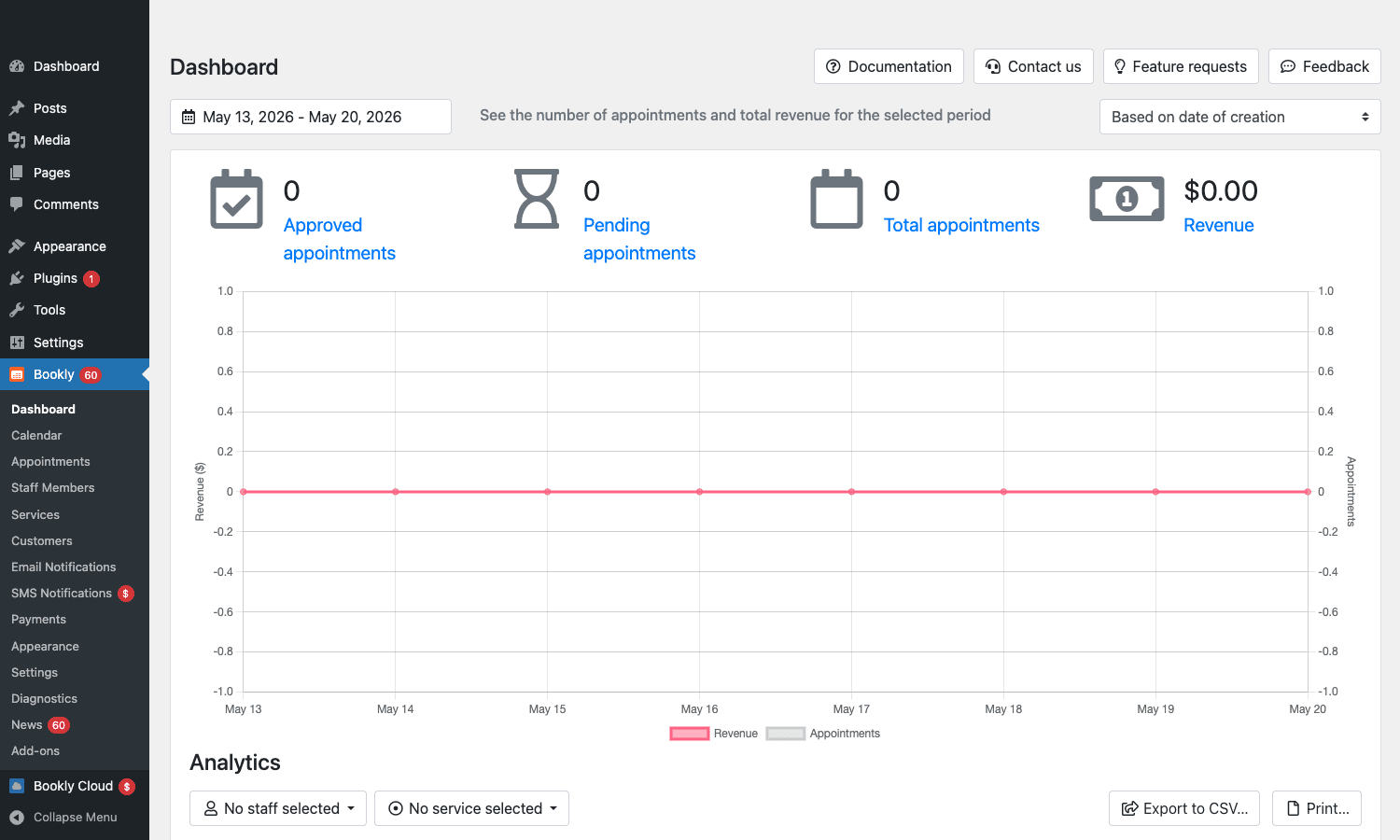
Task: Click the Bookly Cloud icon
Action: (x=17, y=786)
